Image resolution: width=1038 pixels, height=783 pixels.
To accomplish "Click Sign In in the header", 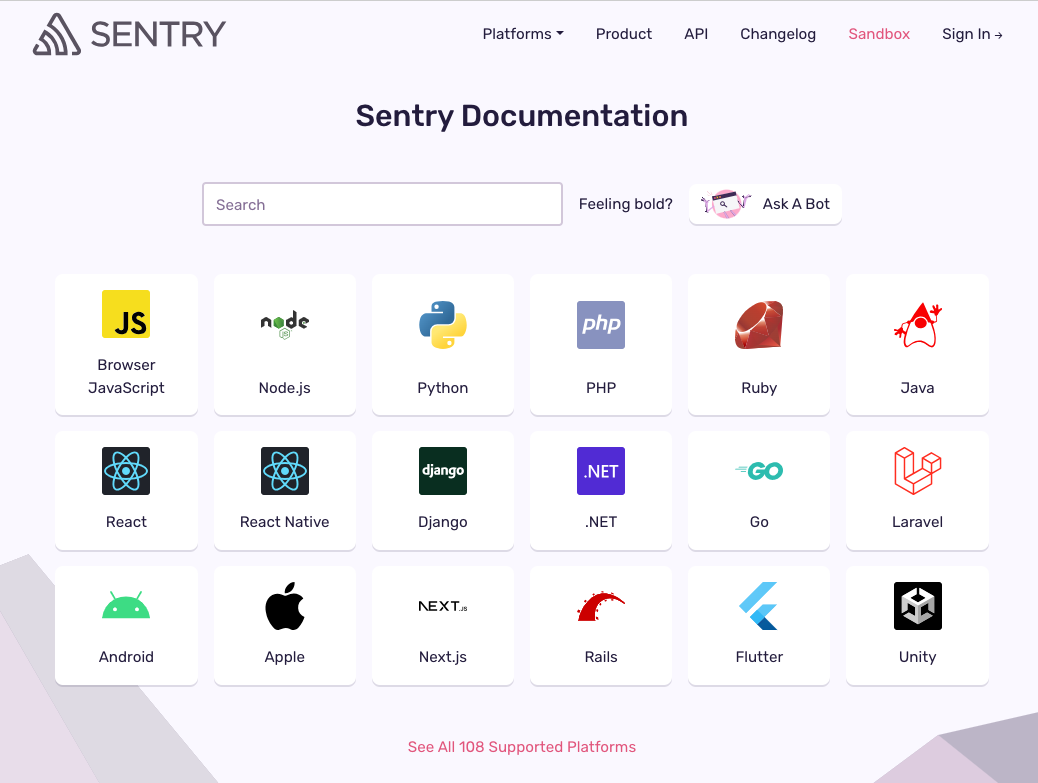I will click(x=972, y=34).
